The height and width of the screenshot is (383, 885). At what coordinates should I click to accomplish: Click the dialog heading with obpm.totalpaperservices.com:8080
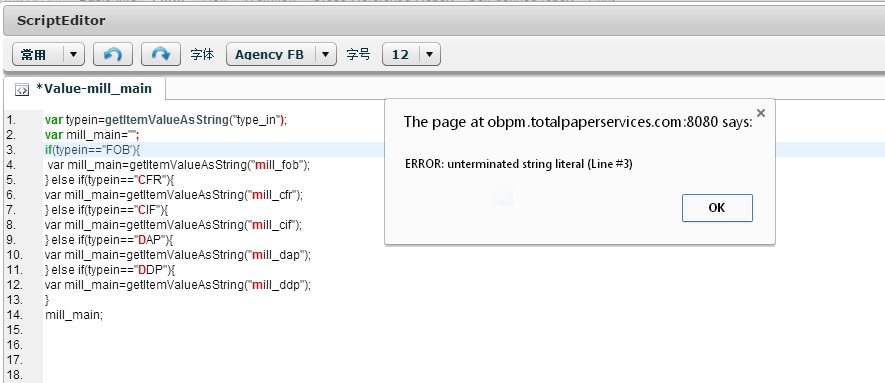(578, 122)
